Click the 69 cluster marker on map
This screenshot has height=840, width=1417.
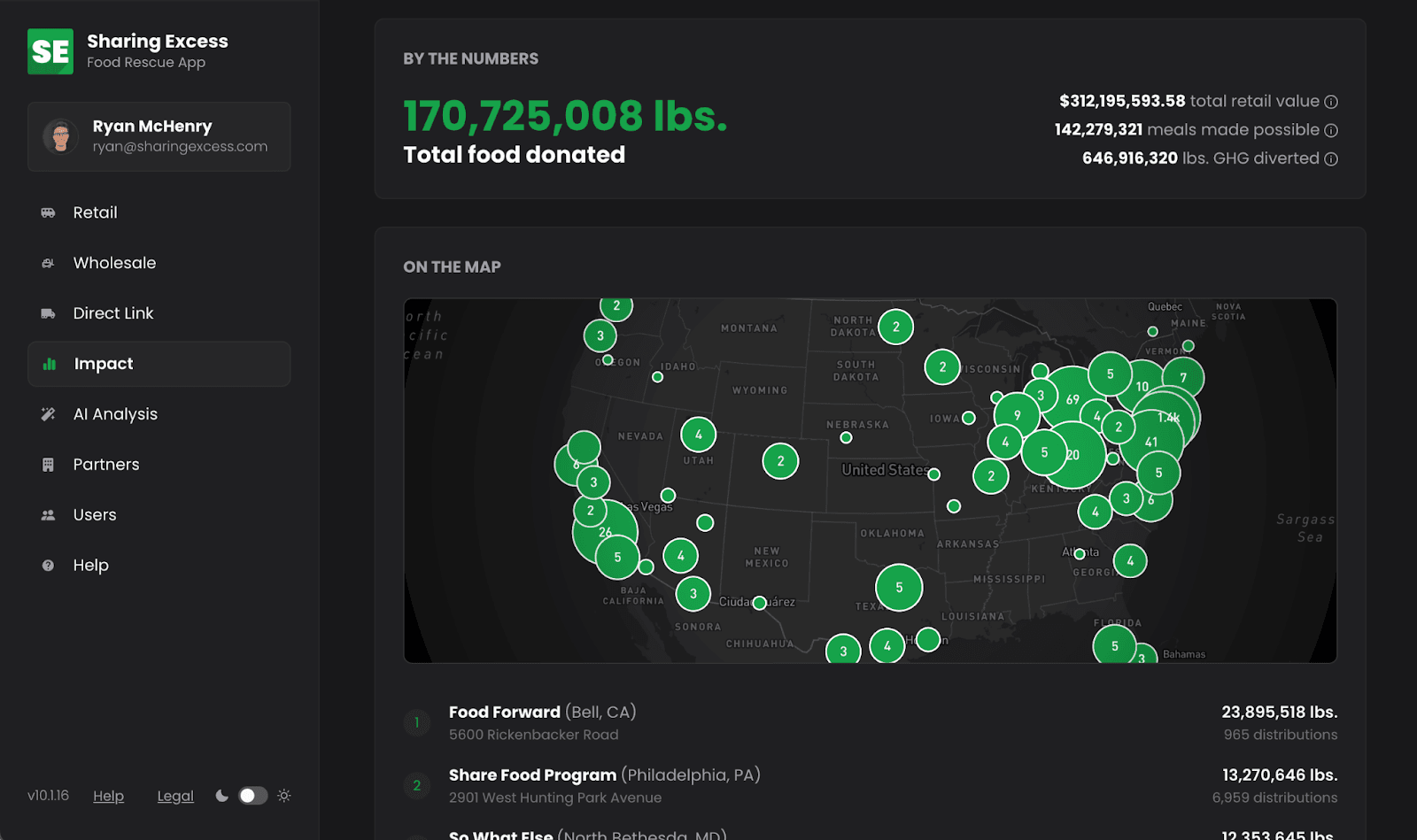(1072, 399)
